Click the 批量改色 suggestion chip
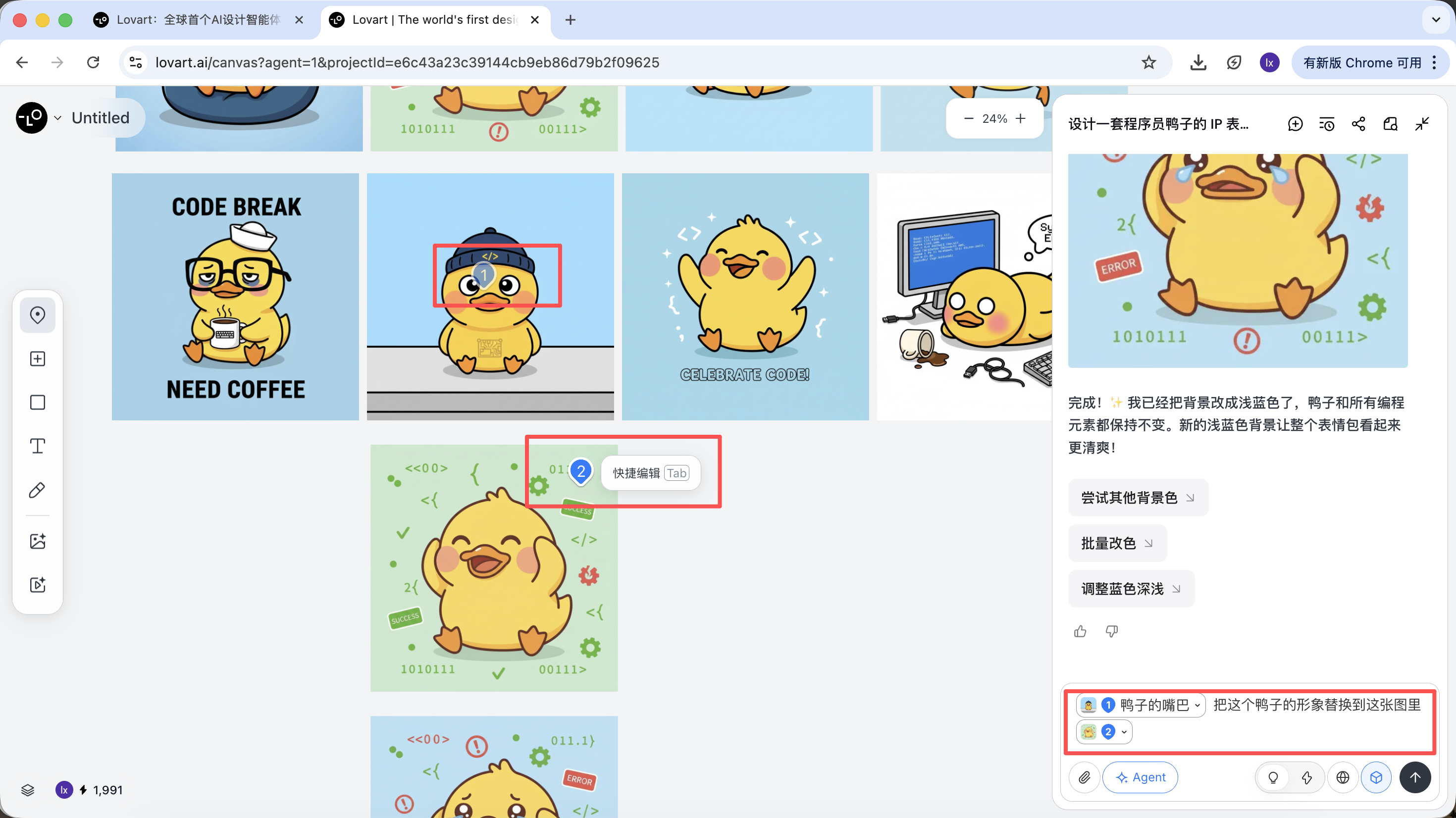This screenshot has height=818, width=1456. (x=1116, y=543)
